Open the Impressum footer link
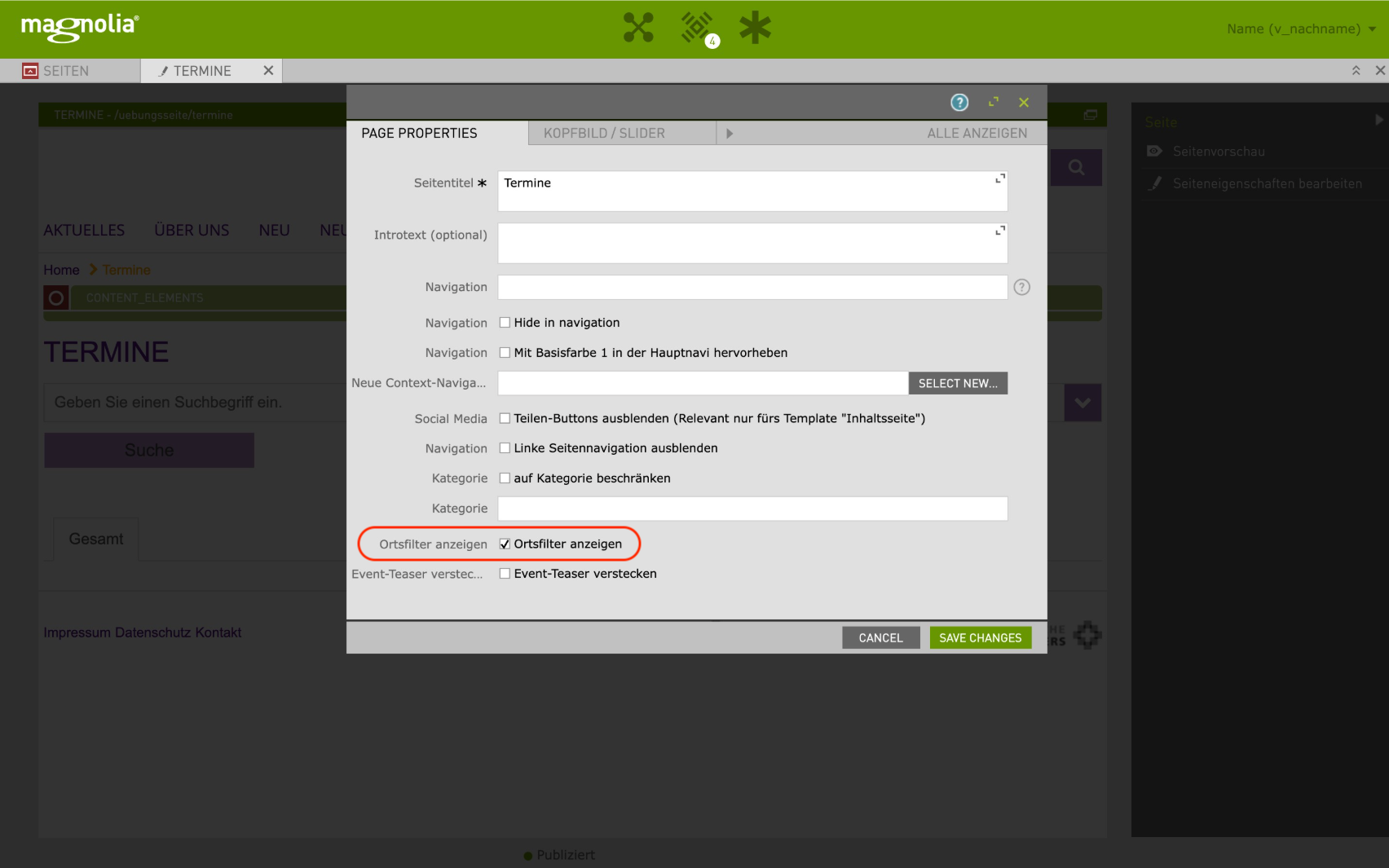 coord(77,632)
